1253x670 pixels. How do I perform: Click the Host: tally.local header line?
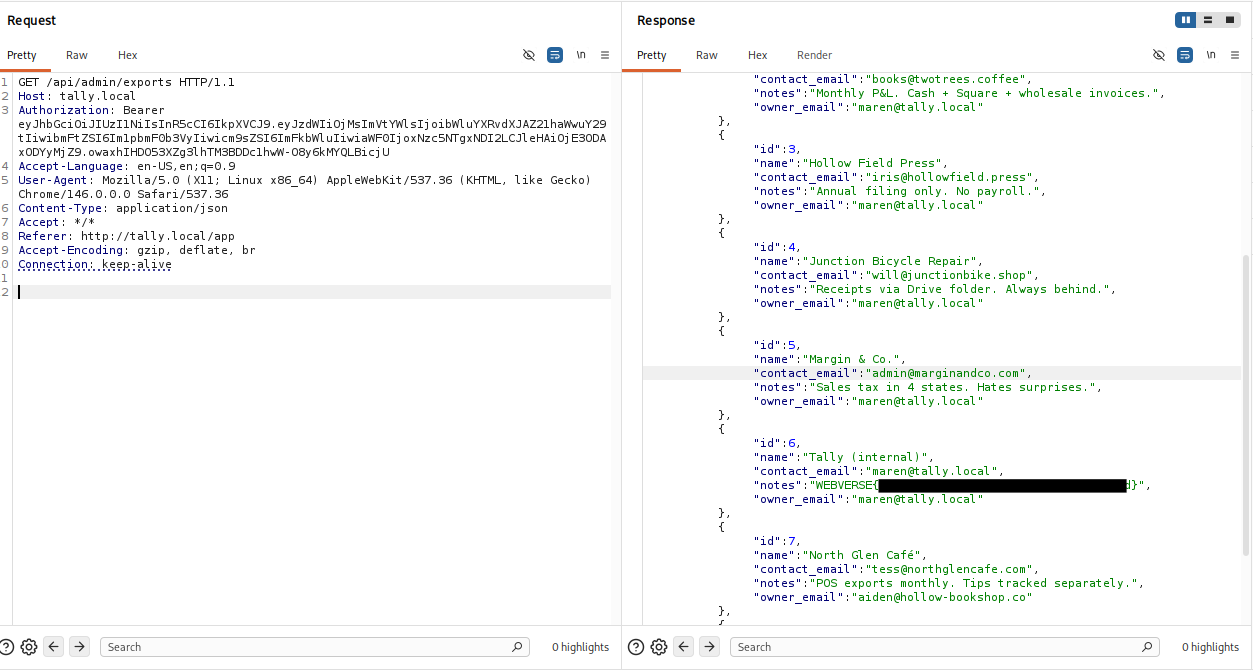point(77,96)
